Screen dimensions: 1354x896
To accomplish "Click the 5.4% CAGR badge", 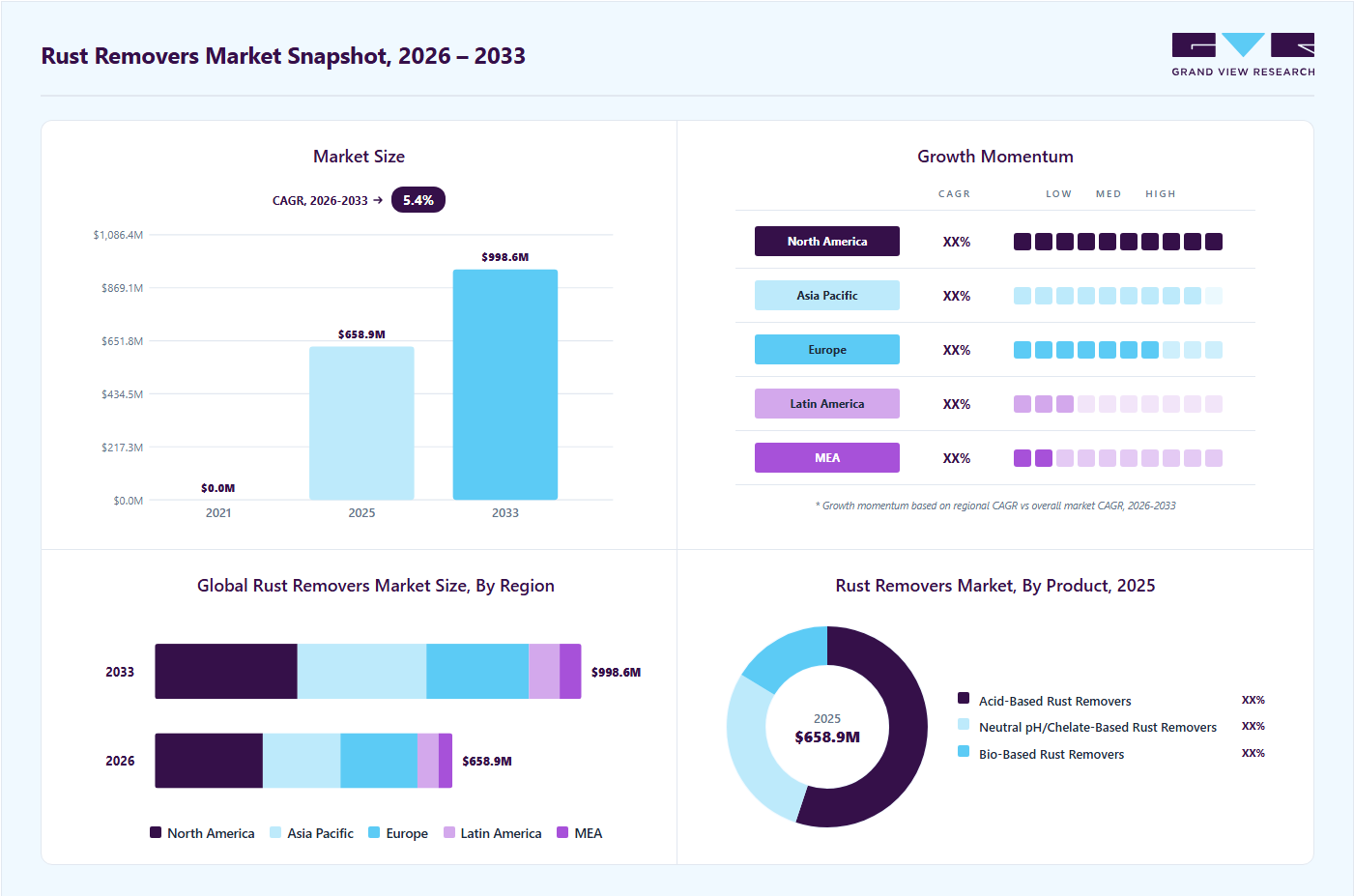I will click(418, 200).
